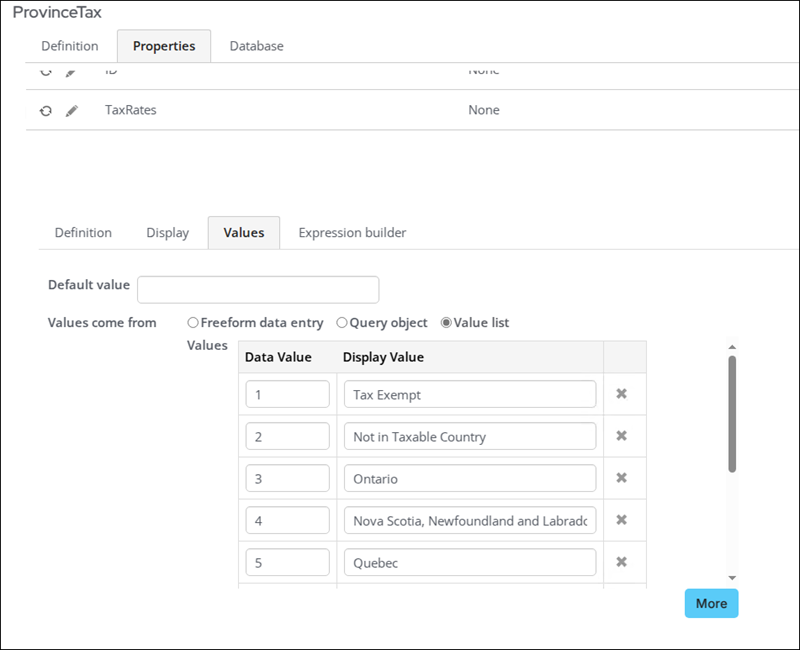The width and height of the screenshot is (800, 650).
Task: Click the refresh icon beside TaxRates
Action: tap(45, 111)
